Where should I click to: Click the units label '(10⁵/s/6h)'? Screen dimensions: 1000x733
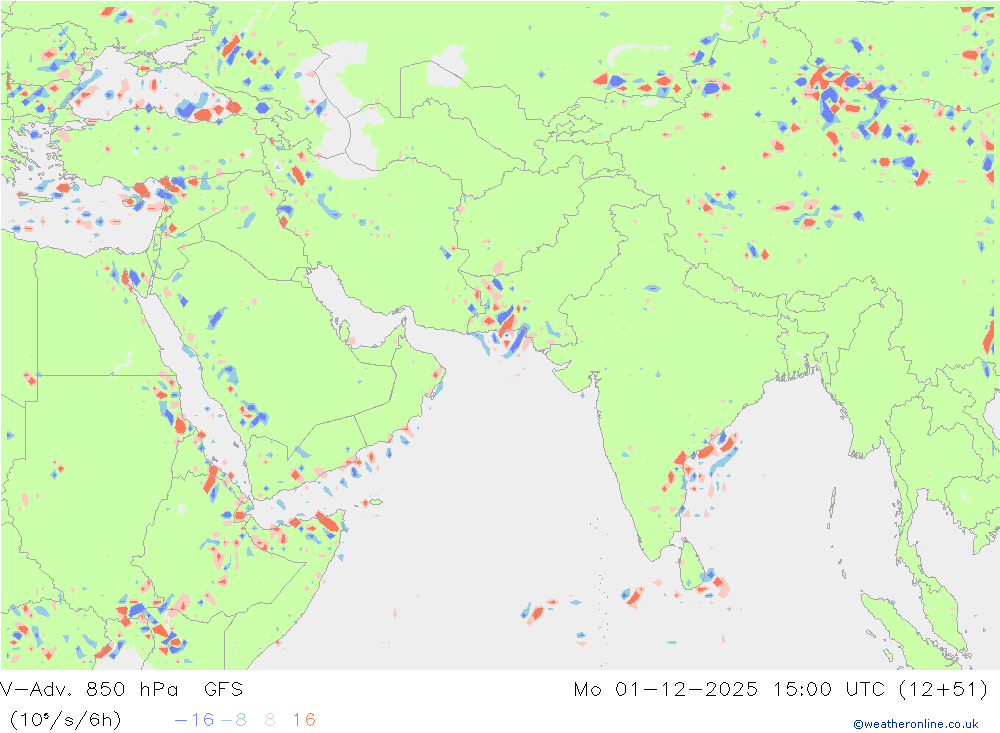click(x=66, y=720)
